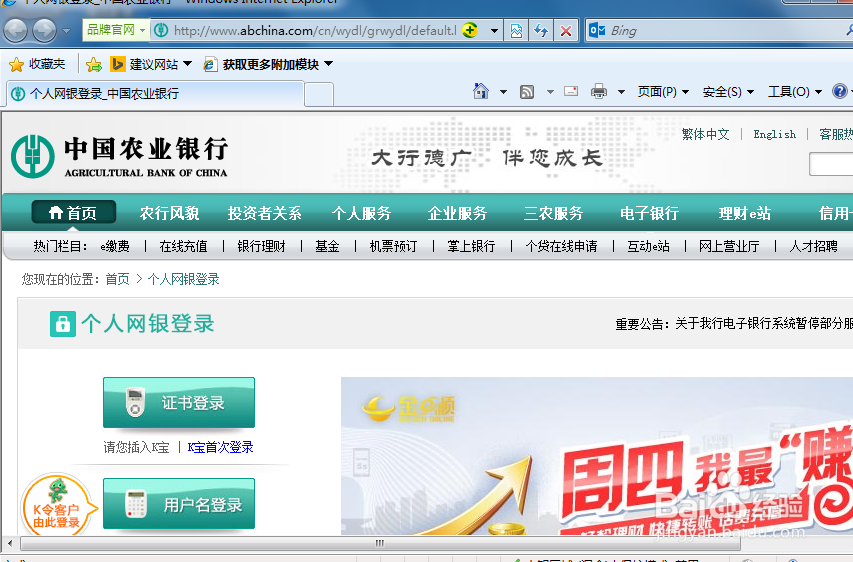Click the K宝首次登录 link

click(x=220, y=447)
